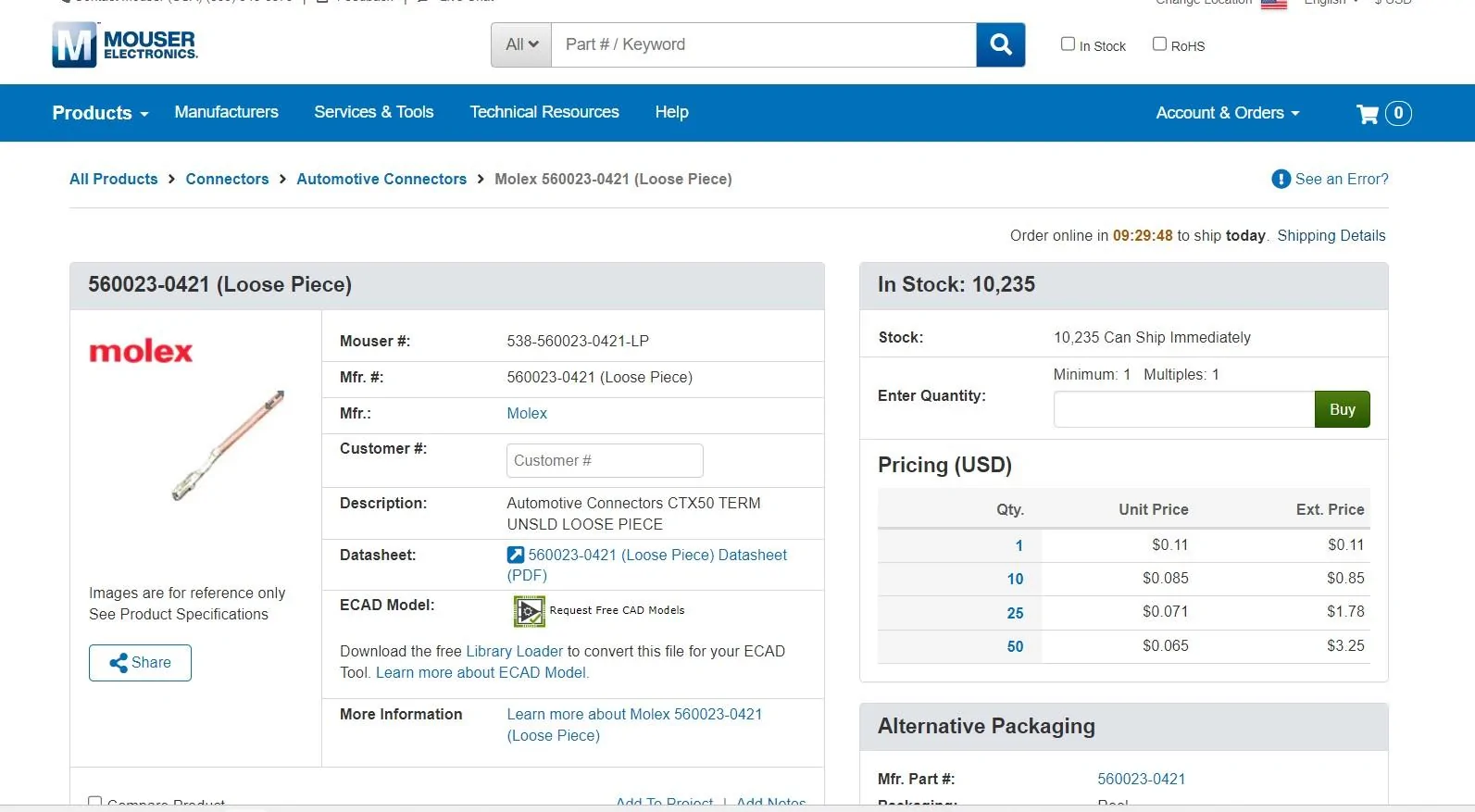Click the Mouser Electronics logo
1475x812 pixels.
click(x=125, y=44)
